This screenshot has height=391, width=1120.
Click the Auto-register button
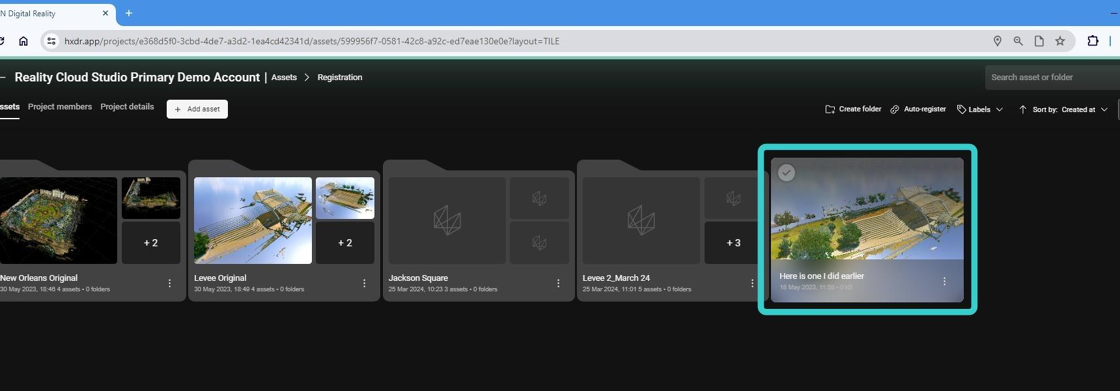coord(918,109)
